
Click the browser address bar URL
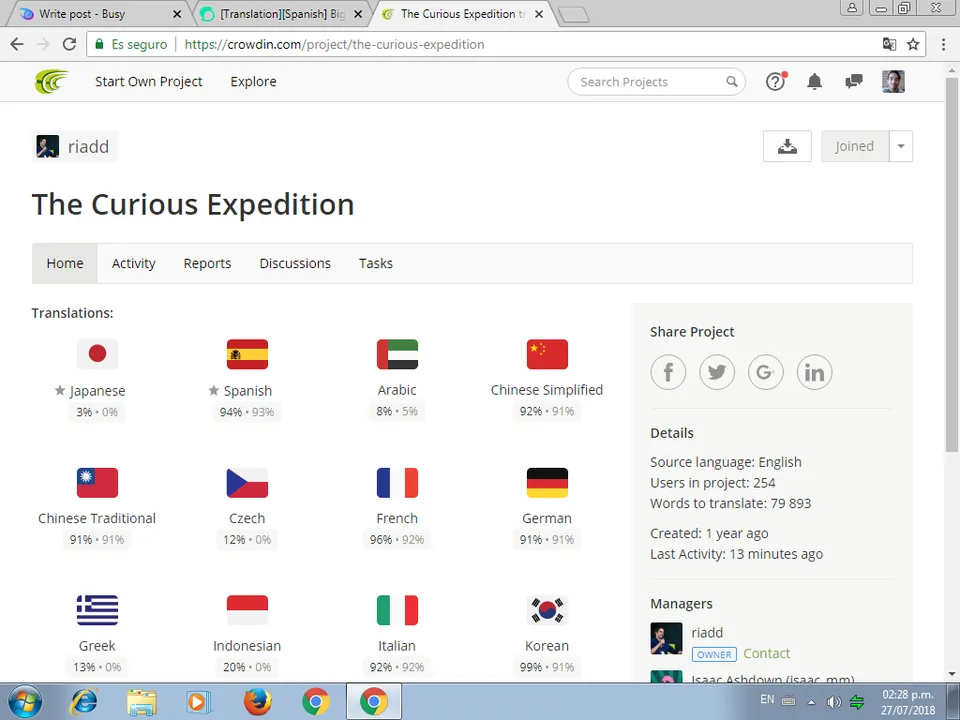click(x=334, y=44)
